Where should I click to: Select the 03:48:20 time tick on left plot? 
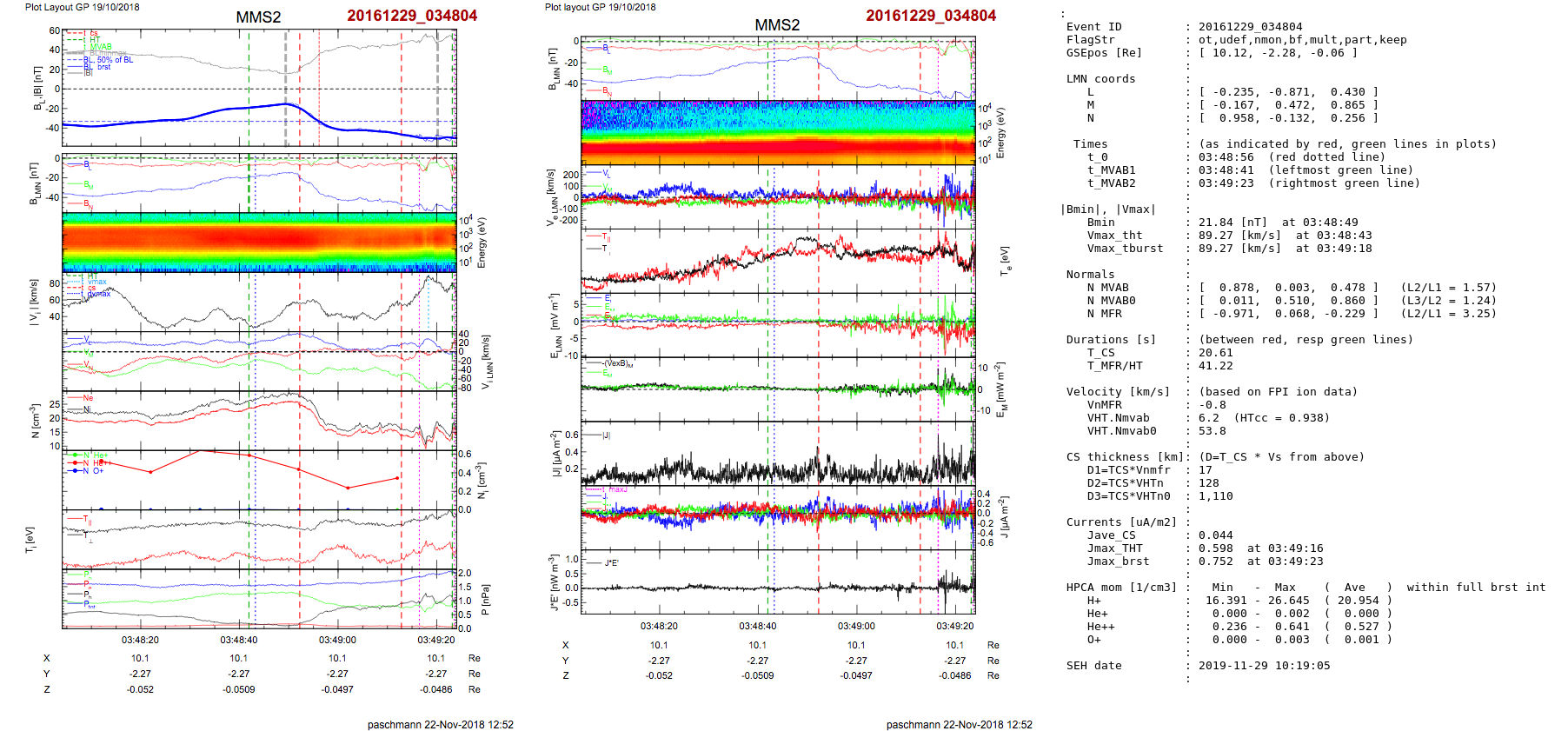(x=140, y=640)
